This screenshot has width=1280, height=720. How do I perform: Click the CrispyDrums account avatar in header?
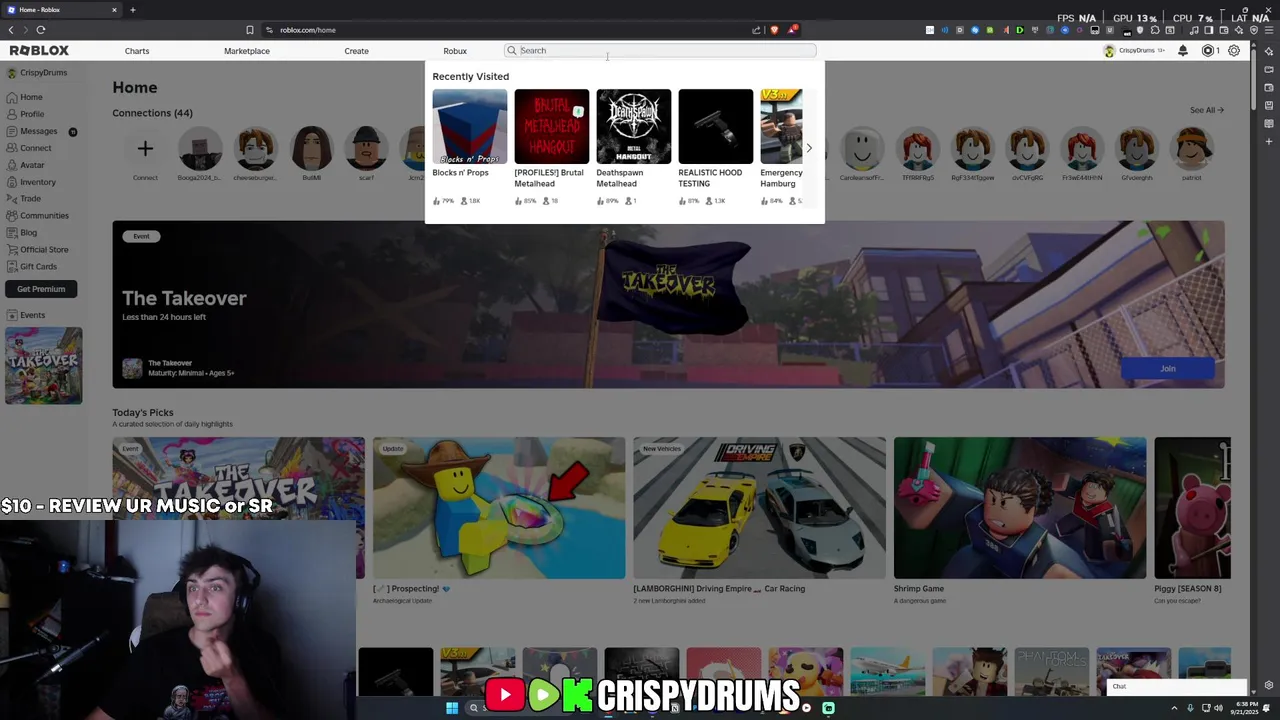1109,51
